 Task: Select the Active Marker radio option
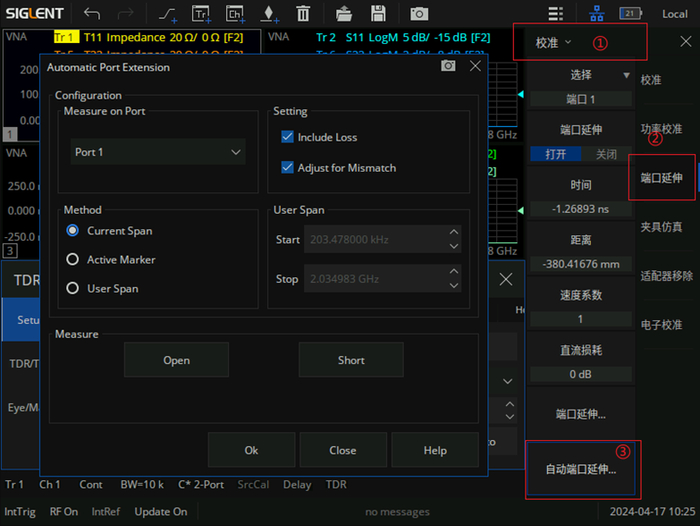pos(72,259)
